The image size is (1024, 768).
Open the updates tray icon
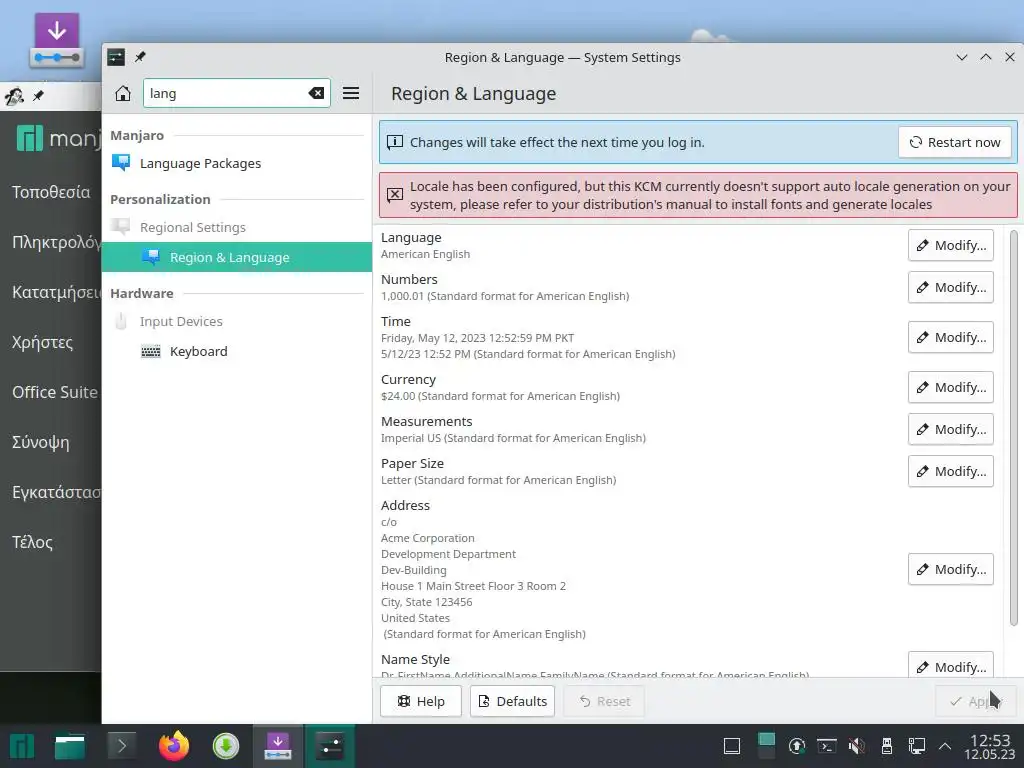click(797, 746)
